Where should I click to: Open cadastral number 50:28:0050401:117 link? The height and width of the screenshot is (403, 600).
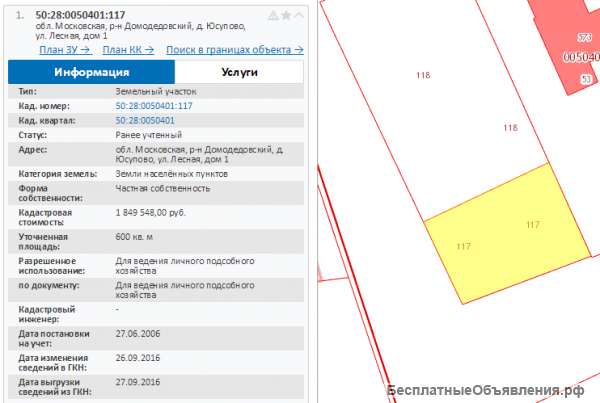pyautogui.click(x=154, y=105)
